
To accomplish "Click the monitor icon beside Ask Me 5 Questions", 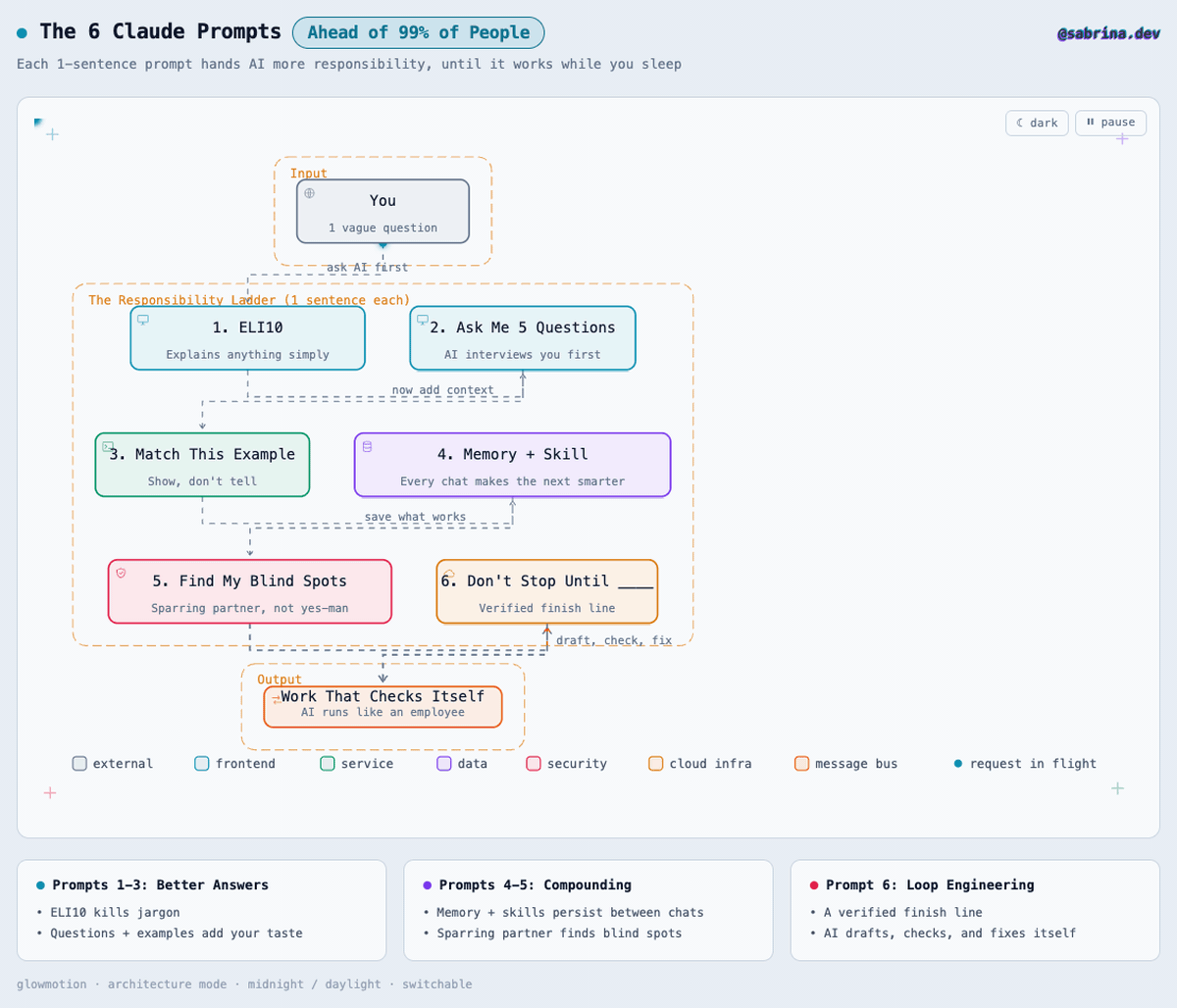I will [x=423, y=320].
